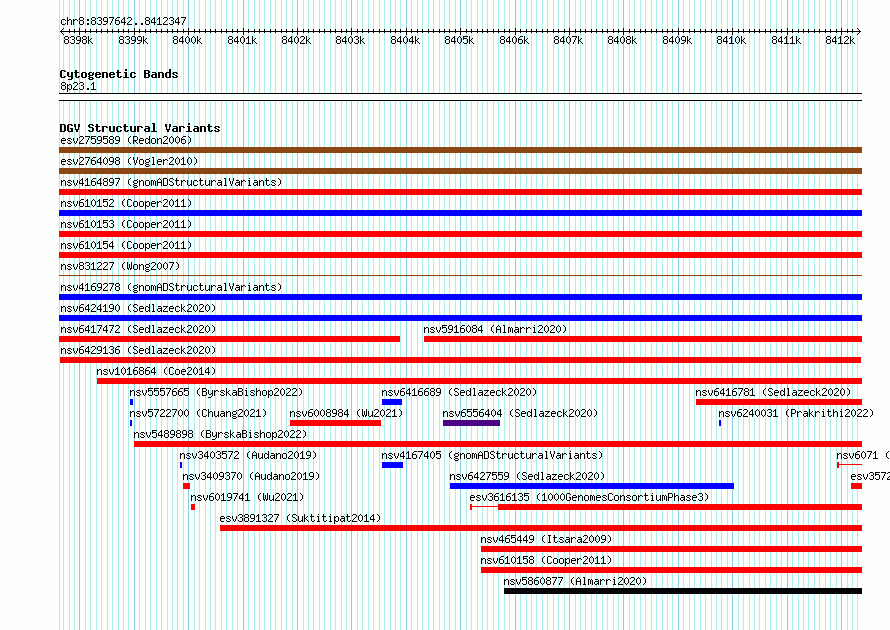Select nsv6019741 (Wu2021) label
This screenshot has width=890, height=630.
[247, 497]
